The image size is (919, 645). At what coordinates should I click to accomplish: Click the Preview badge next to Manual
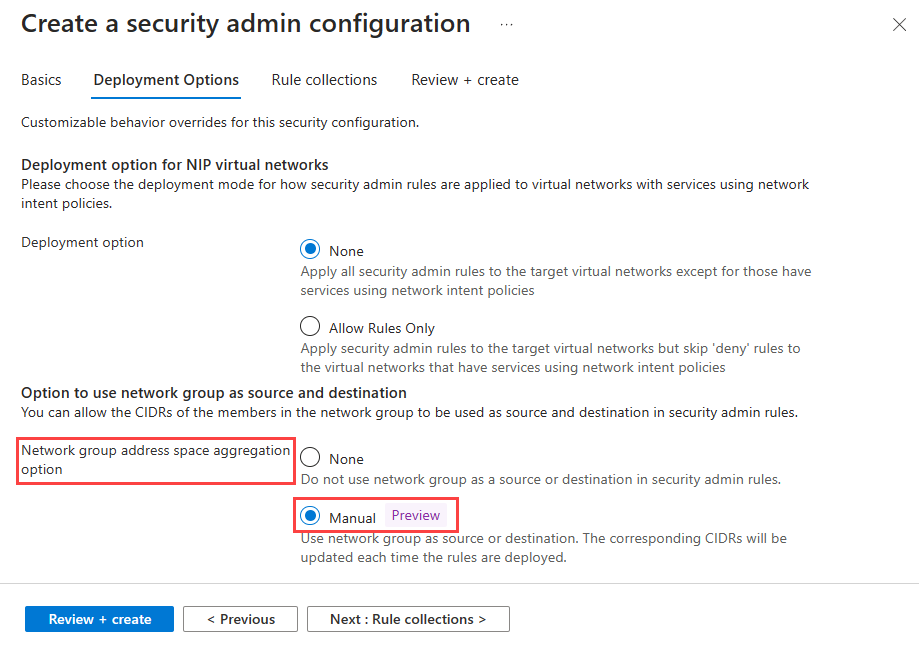point(415,515)
